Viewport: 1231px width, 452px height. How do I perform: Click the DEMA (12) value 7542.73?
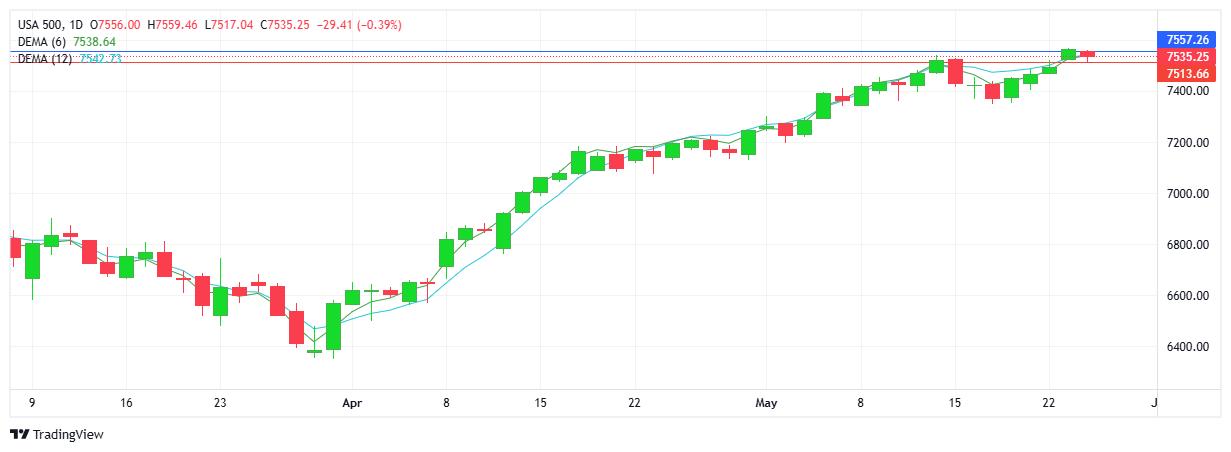tap(101, 59)
